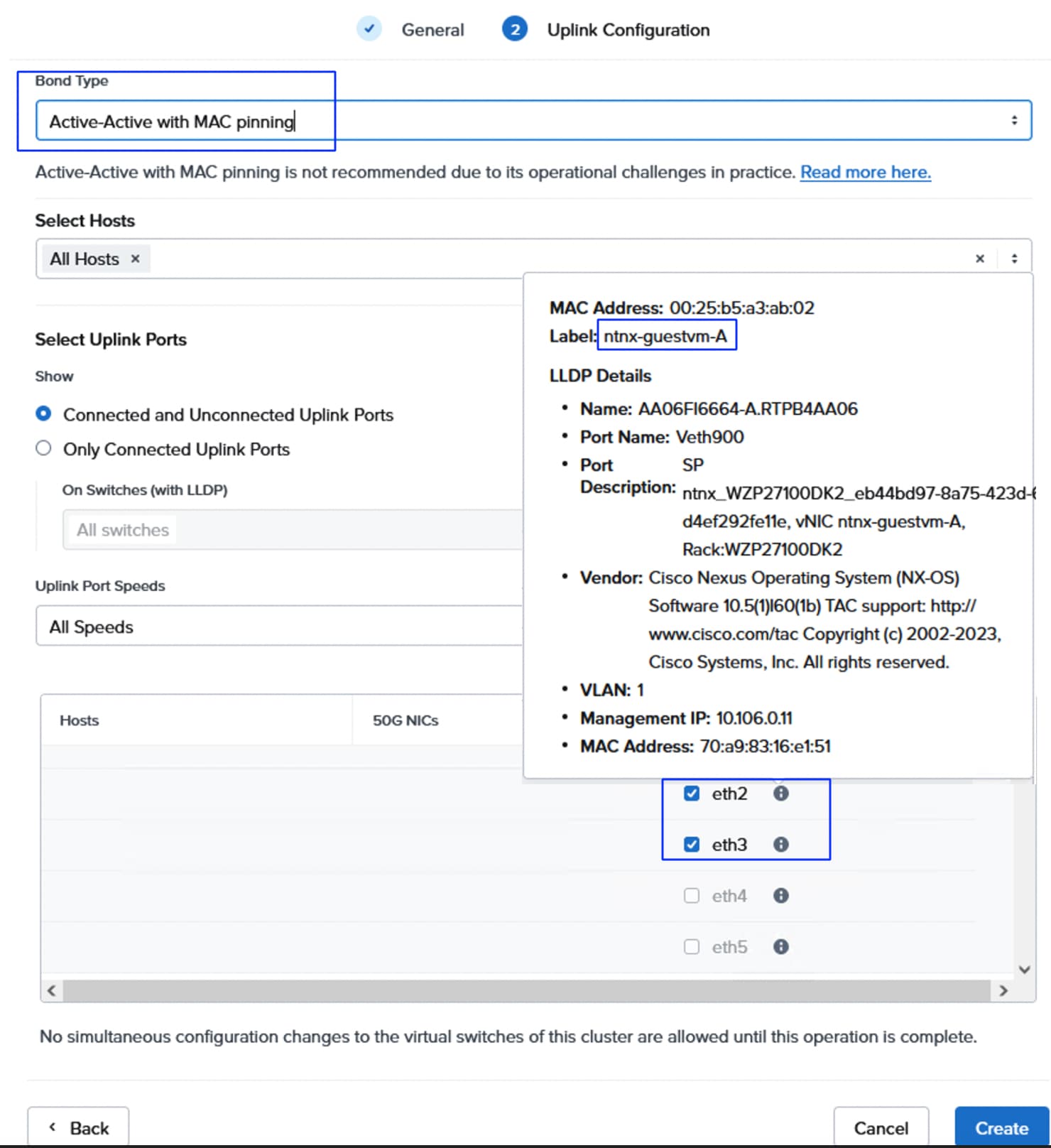Image resolution: width=1051 pixels, height=1148 pixels.
Task: Open the Read more here link
Action: click(866, 172)
